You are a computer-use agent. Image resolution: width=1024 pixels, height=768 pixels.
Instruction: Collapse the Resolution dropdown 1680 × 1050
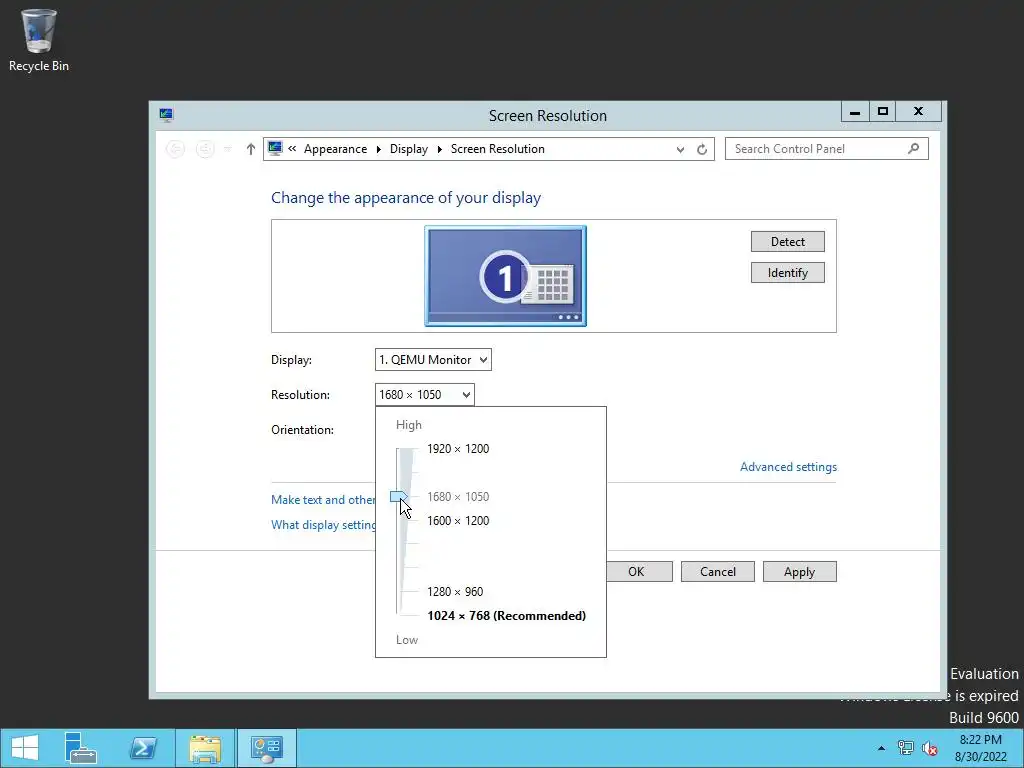[424, 394]
